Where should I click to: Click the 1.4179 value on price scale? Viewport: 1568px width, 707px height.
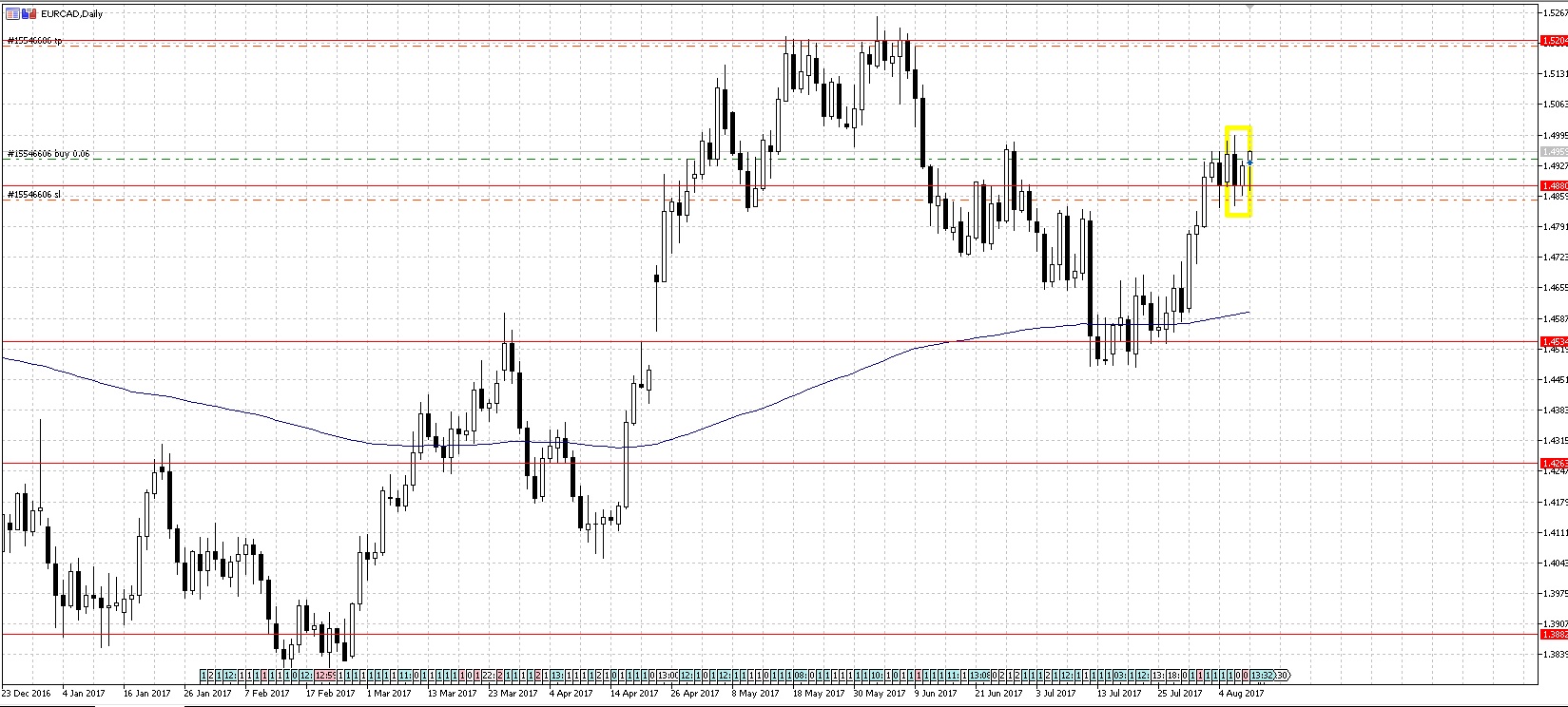point(1556,502)
